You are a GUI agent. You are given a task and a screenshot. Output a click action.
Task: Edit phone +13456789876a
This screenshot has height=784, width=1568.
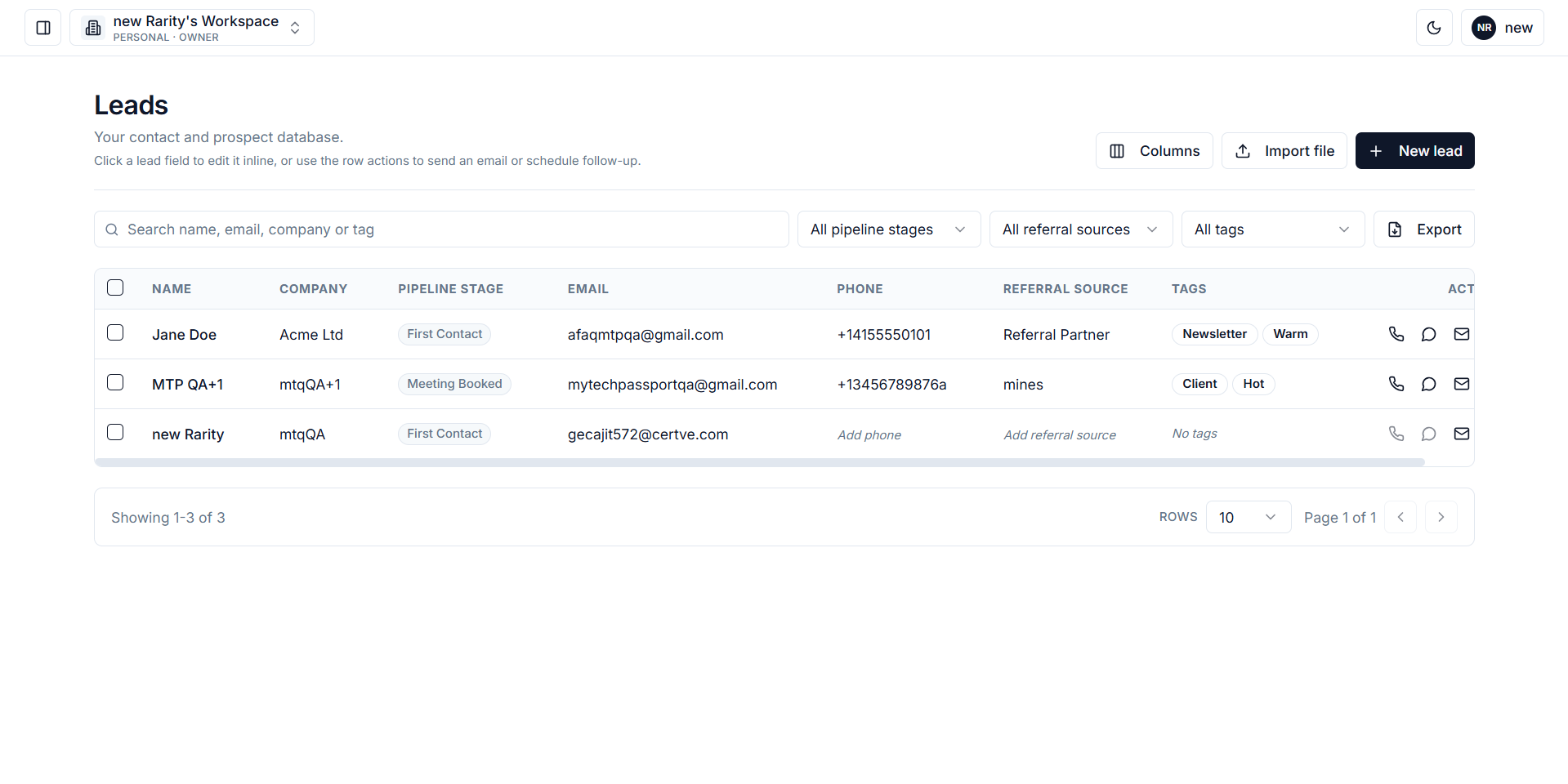point(891,385)
